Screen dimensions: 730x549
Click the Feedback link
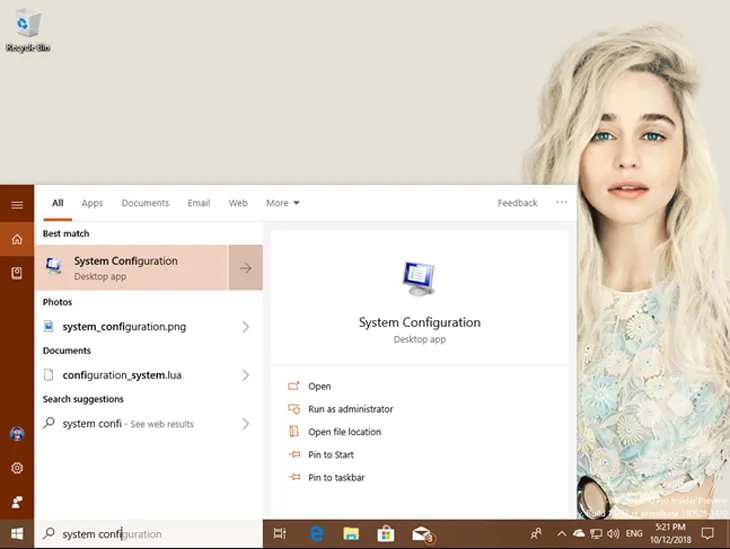[x=517, y=203]
